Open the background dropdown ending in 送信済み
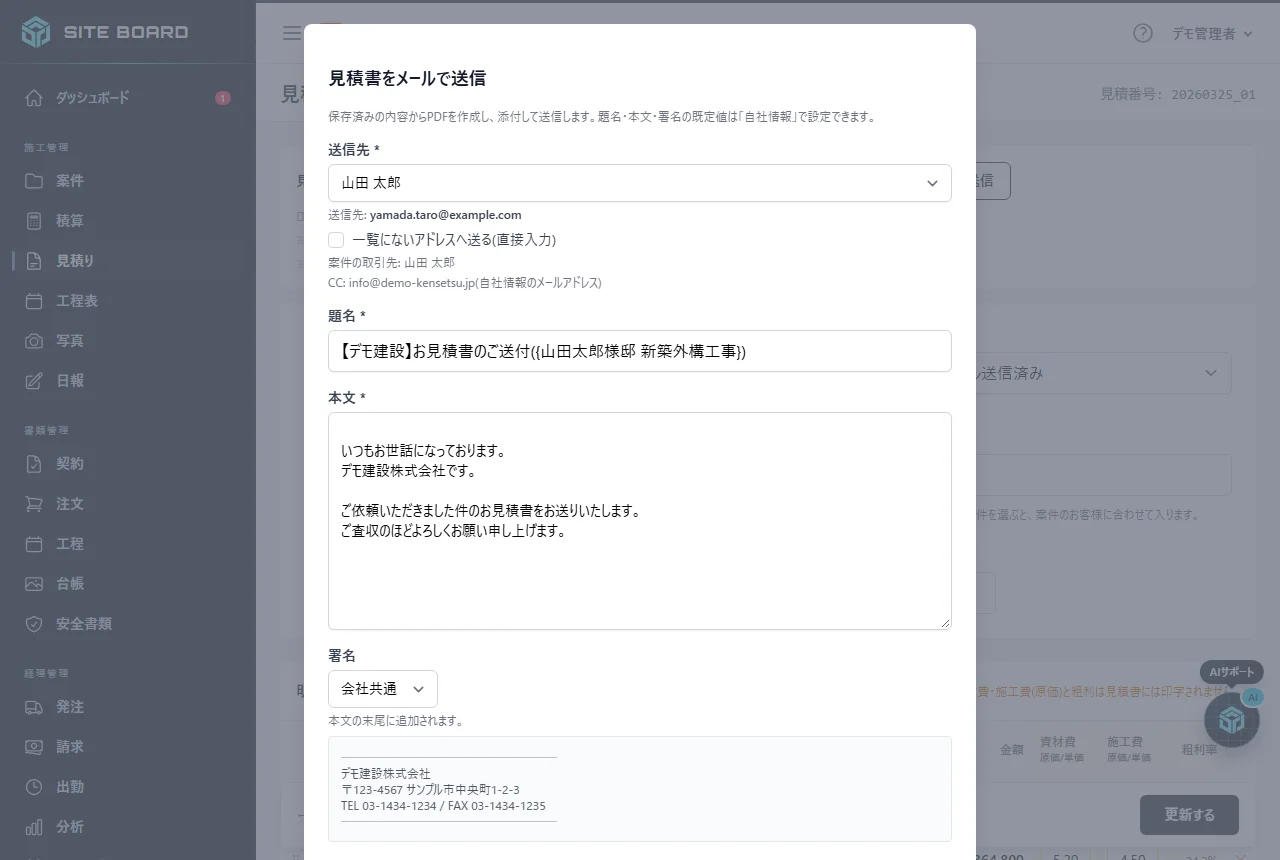1280x860 pixels. 1103,373
